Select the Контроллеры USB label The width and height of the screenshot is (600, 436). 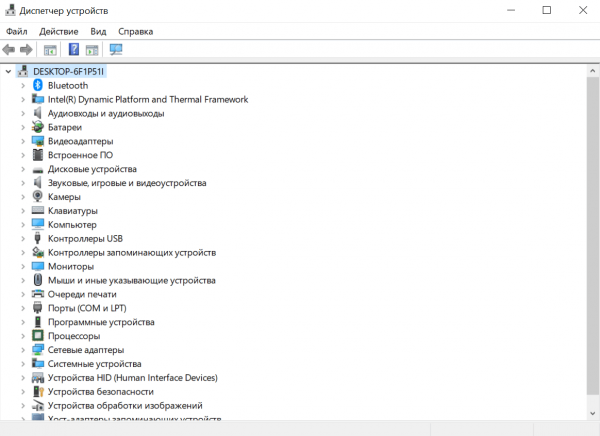click(x=85, y=238)
